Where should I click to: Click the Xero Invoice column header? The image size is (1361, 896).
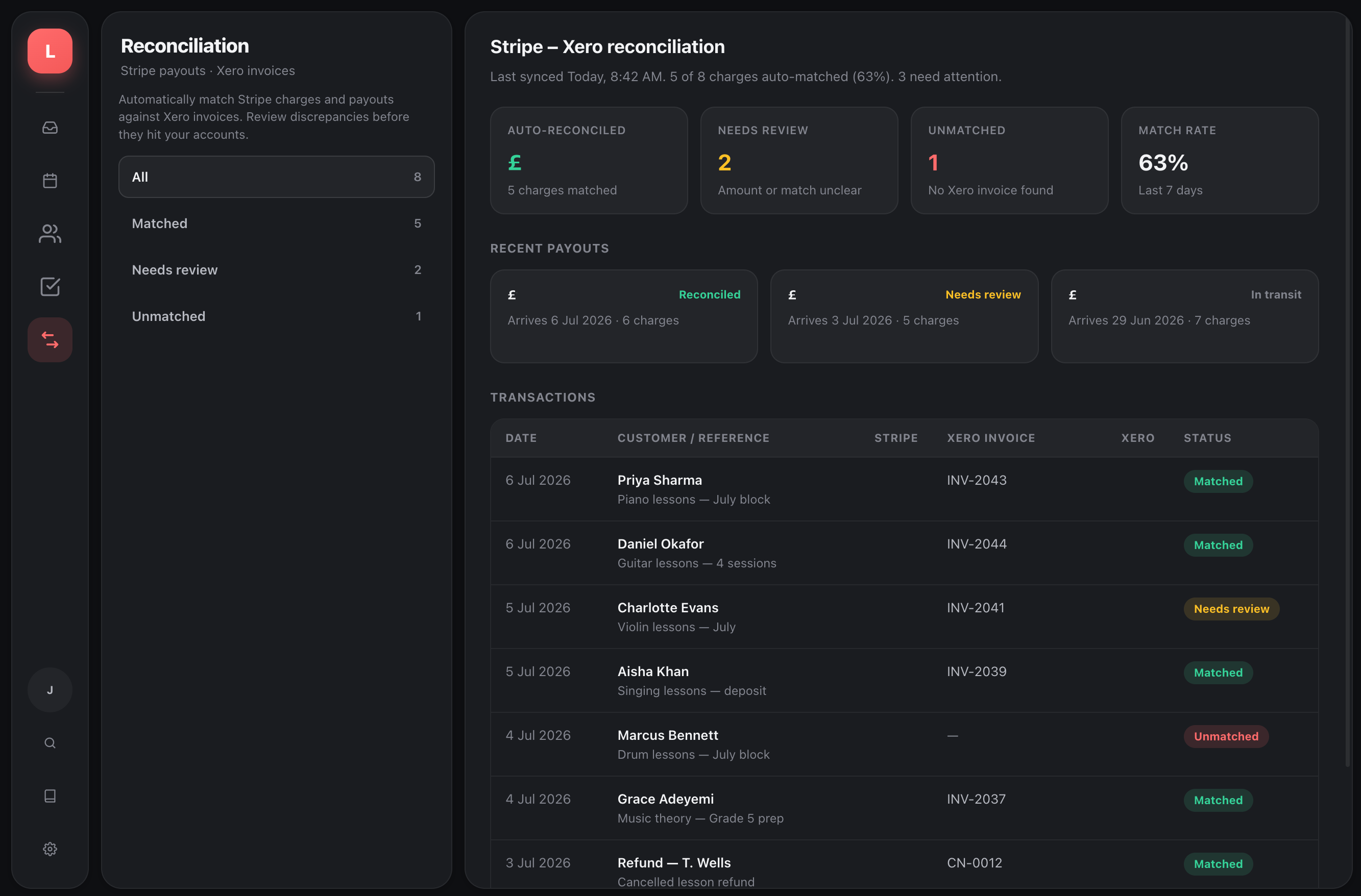(990, 438)
